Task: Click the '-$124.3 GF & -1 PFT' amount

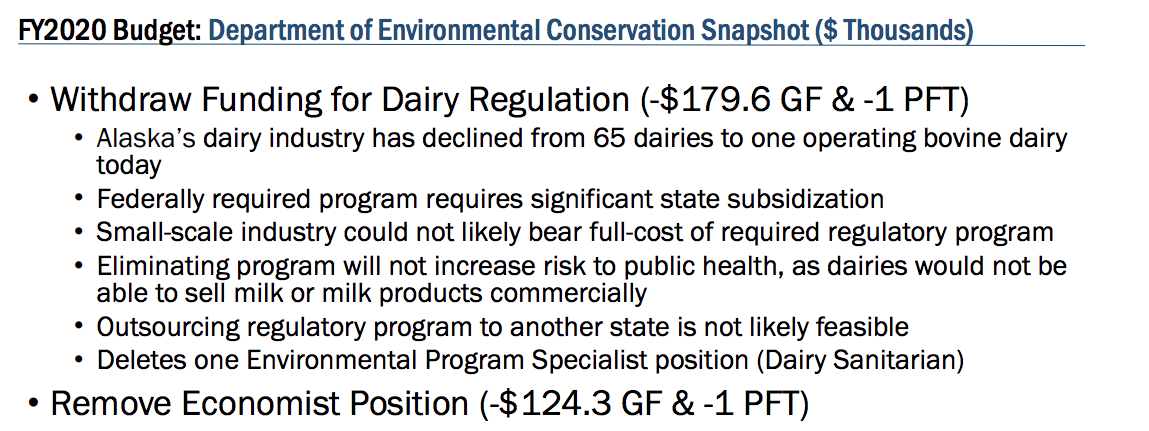Action: pos(646,405)
